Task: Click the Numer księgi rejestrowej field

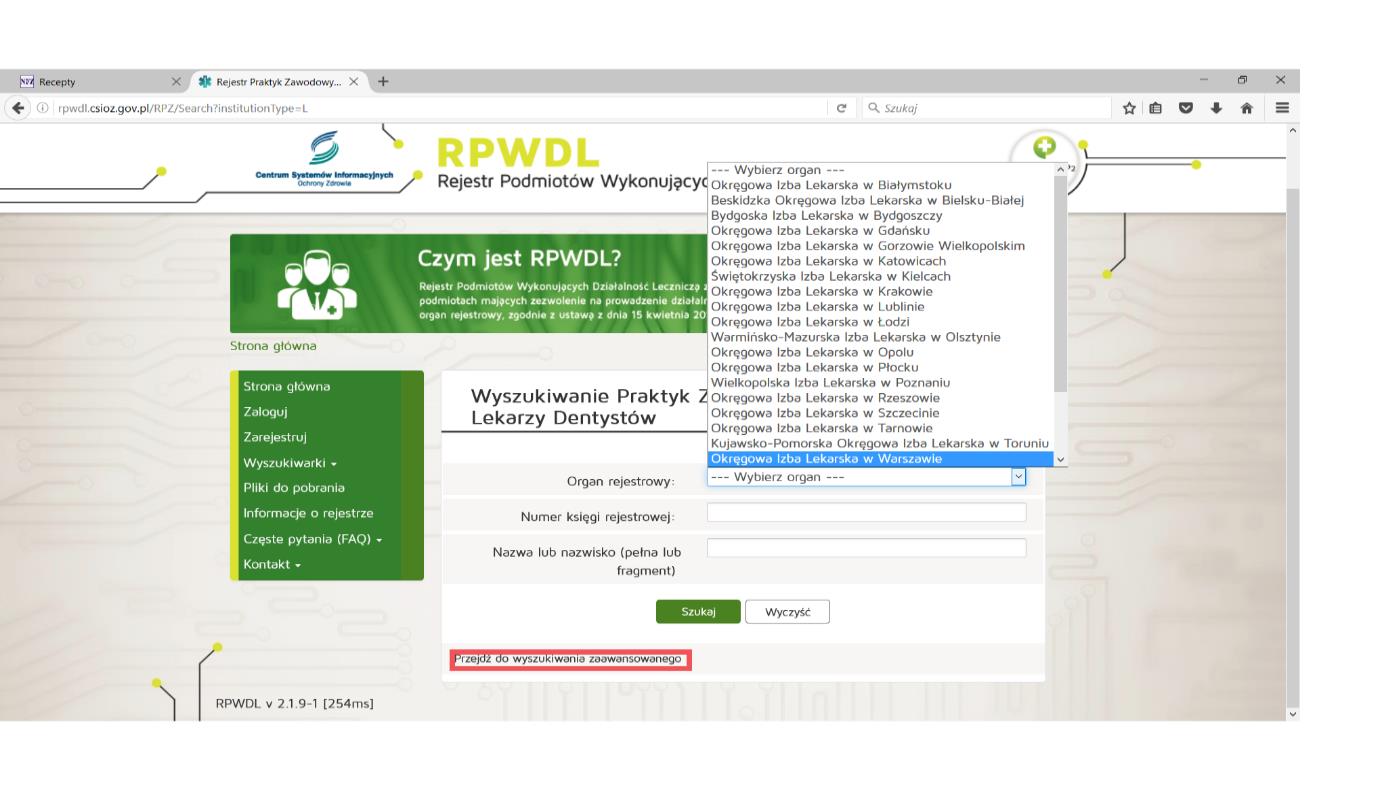Action: (866, 513)
